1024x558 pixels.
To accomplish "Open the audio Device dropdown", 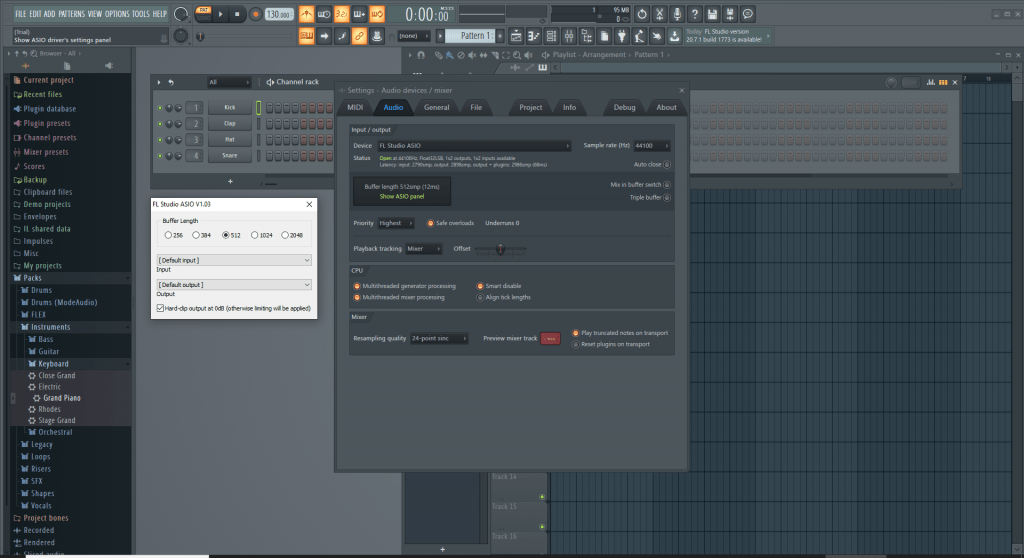I will coord(474,146).
